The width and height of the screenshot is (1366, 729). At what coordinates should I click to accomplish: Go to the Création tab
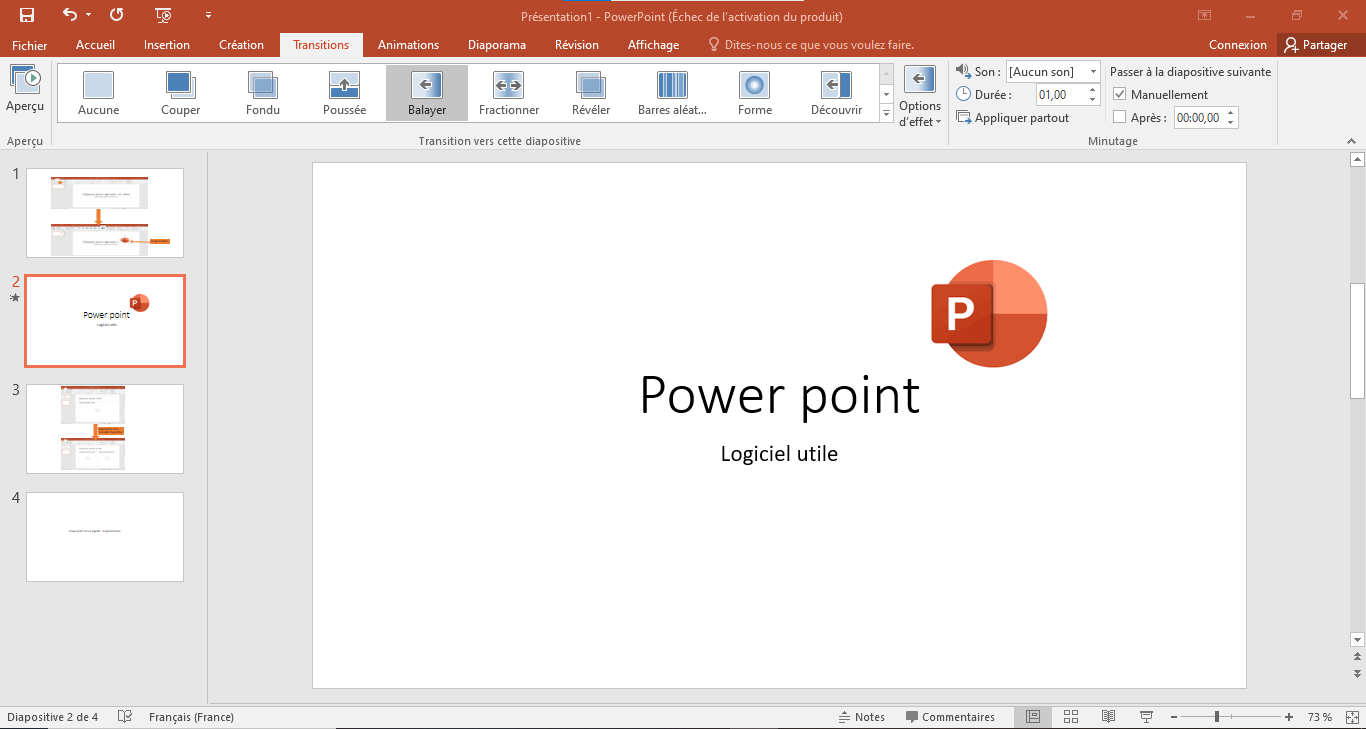tap(242, 45)
